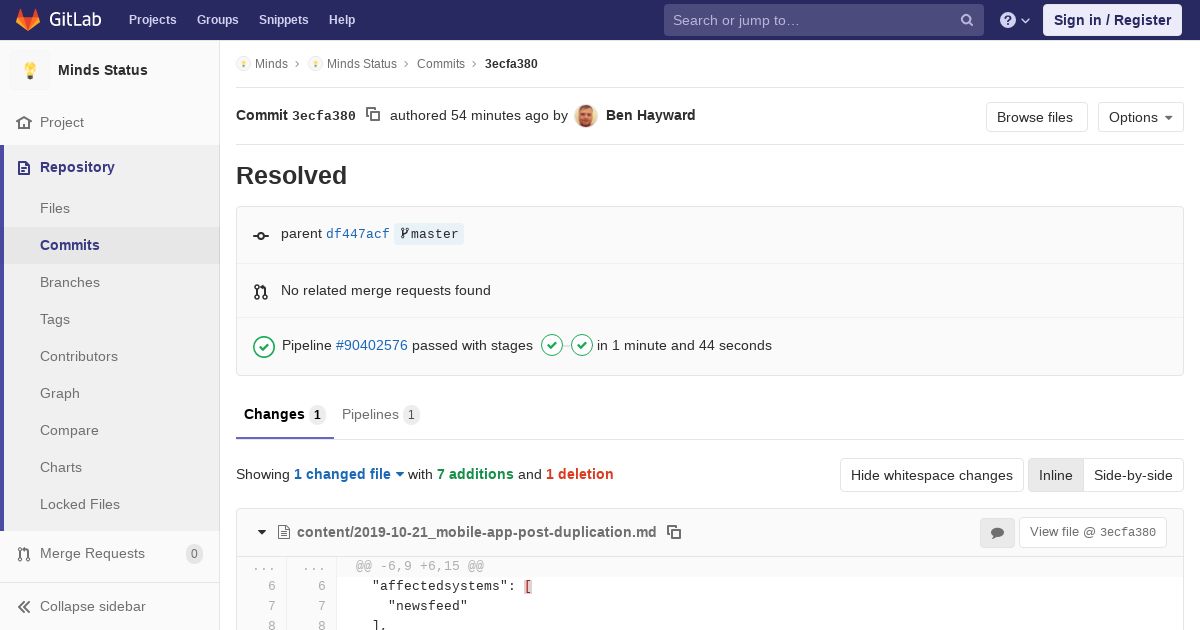Image resolution: width=1200 pixels, height=630 pixels.
Task: Switch diff view to Inline
Action: point(1055,475)
